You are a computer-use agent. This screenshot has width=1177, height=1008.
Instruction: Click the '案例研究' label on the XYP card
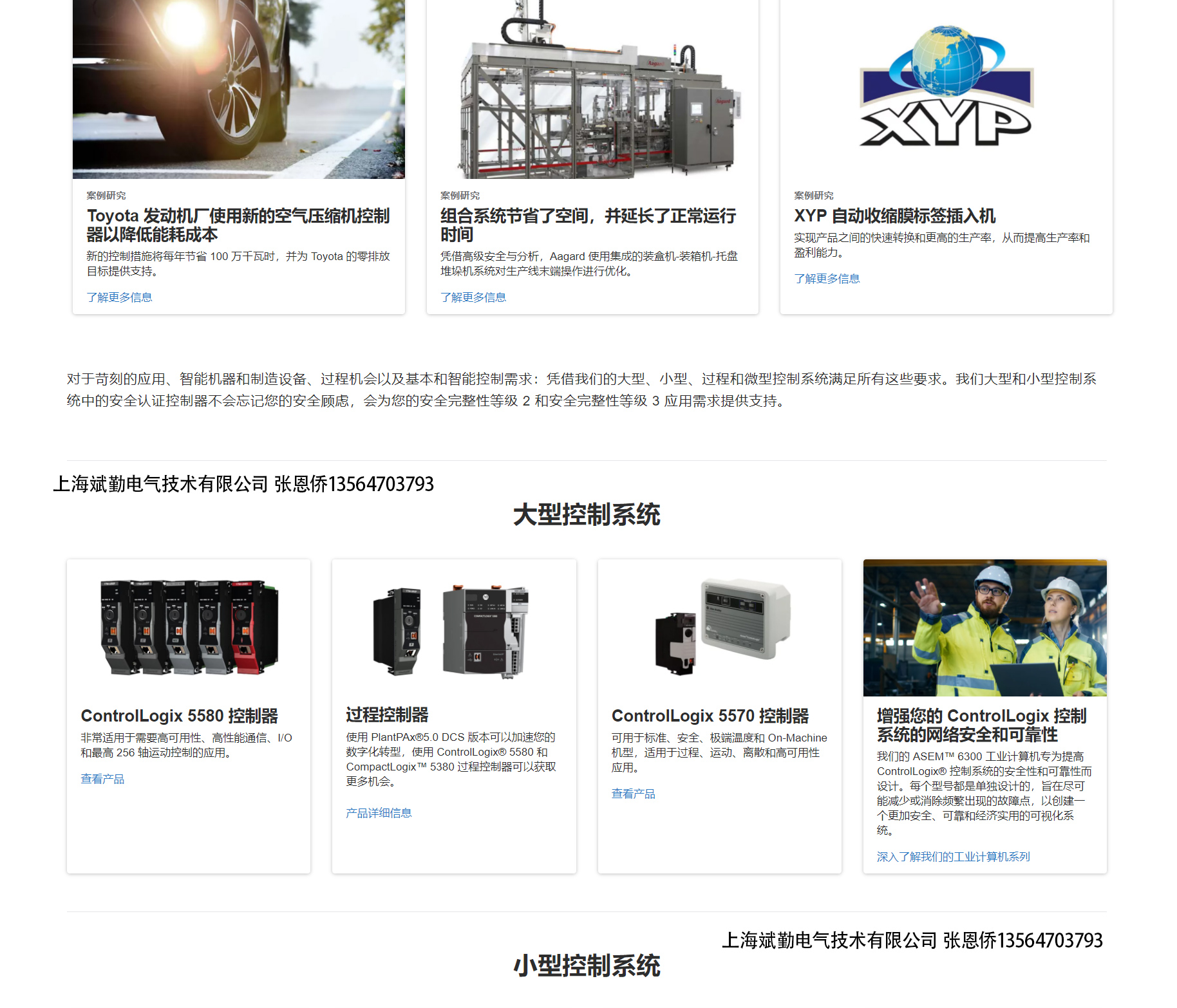pos(814,195)
